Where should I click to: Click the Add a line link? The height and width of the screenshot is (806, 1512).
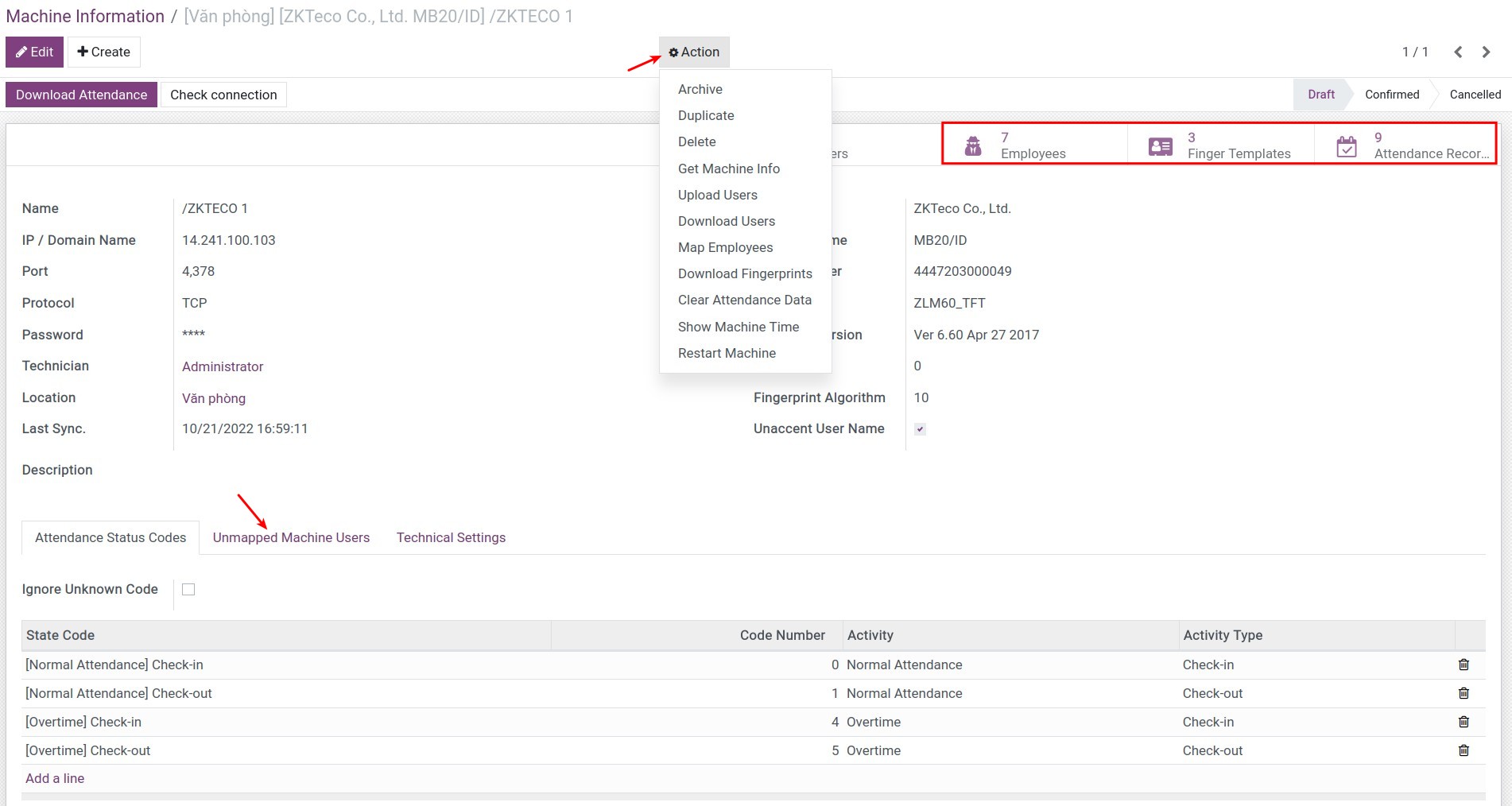tap(55, 778)
